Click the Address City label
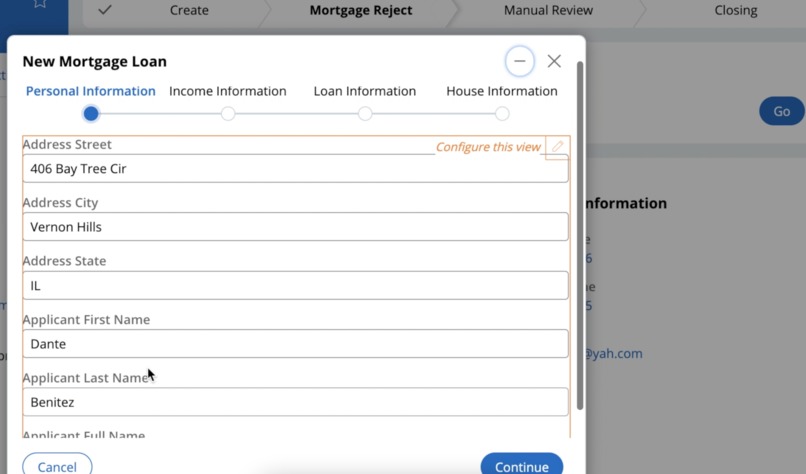Image resolution: width=806 pixels, height=474 pixels. click(60, 203)
